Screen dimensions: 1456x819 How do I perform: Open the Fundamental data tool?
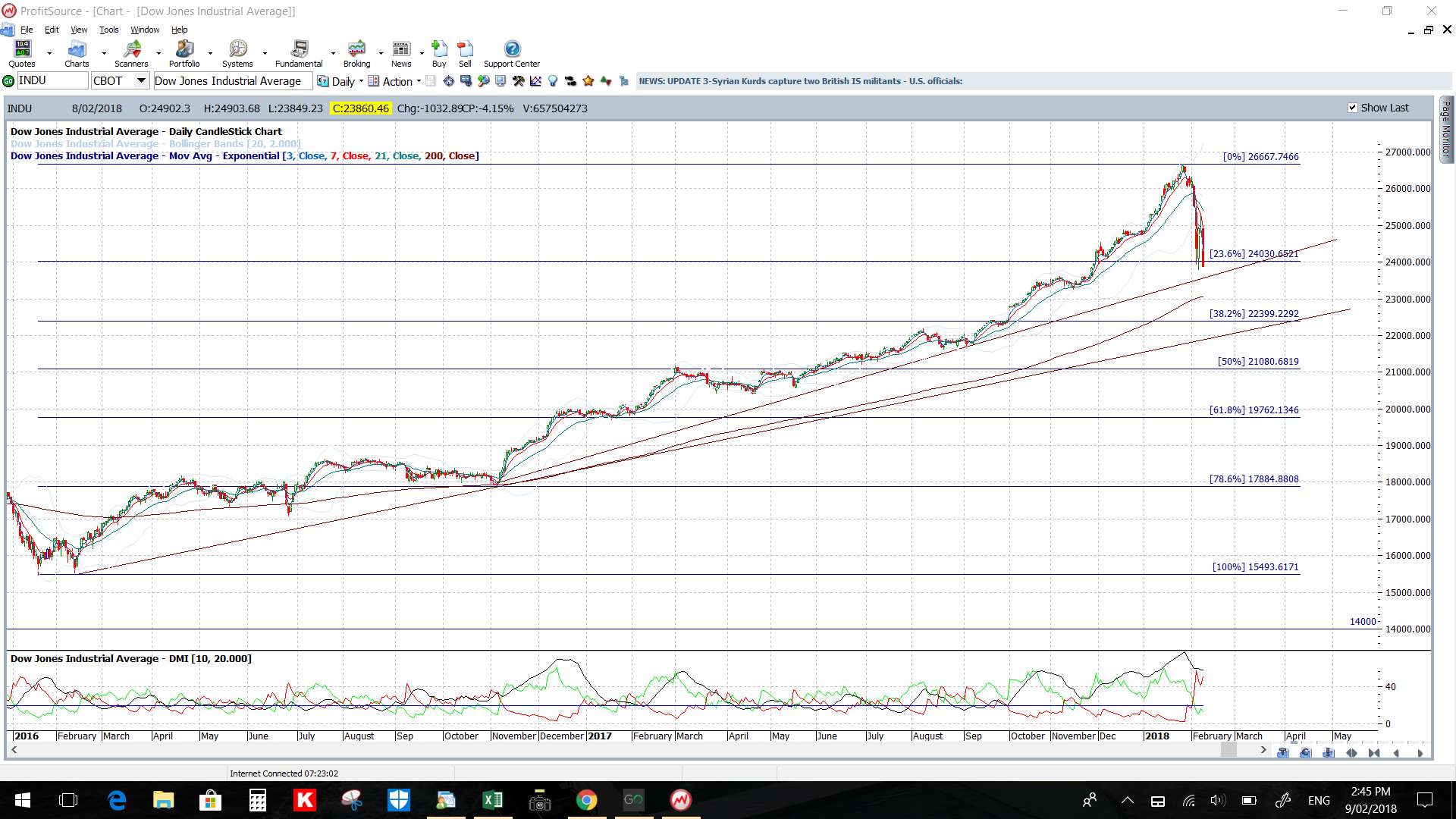299,54
